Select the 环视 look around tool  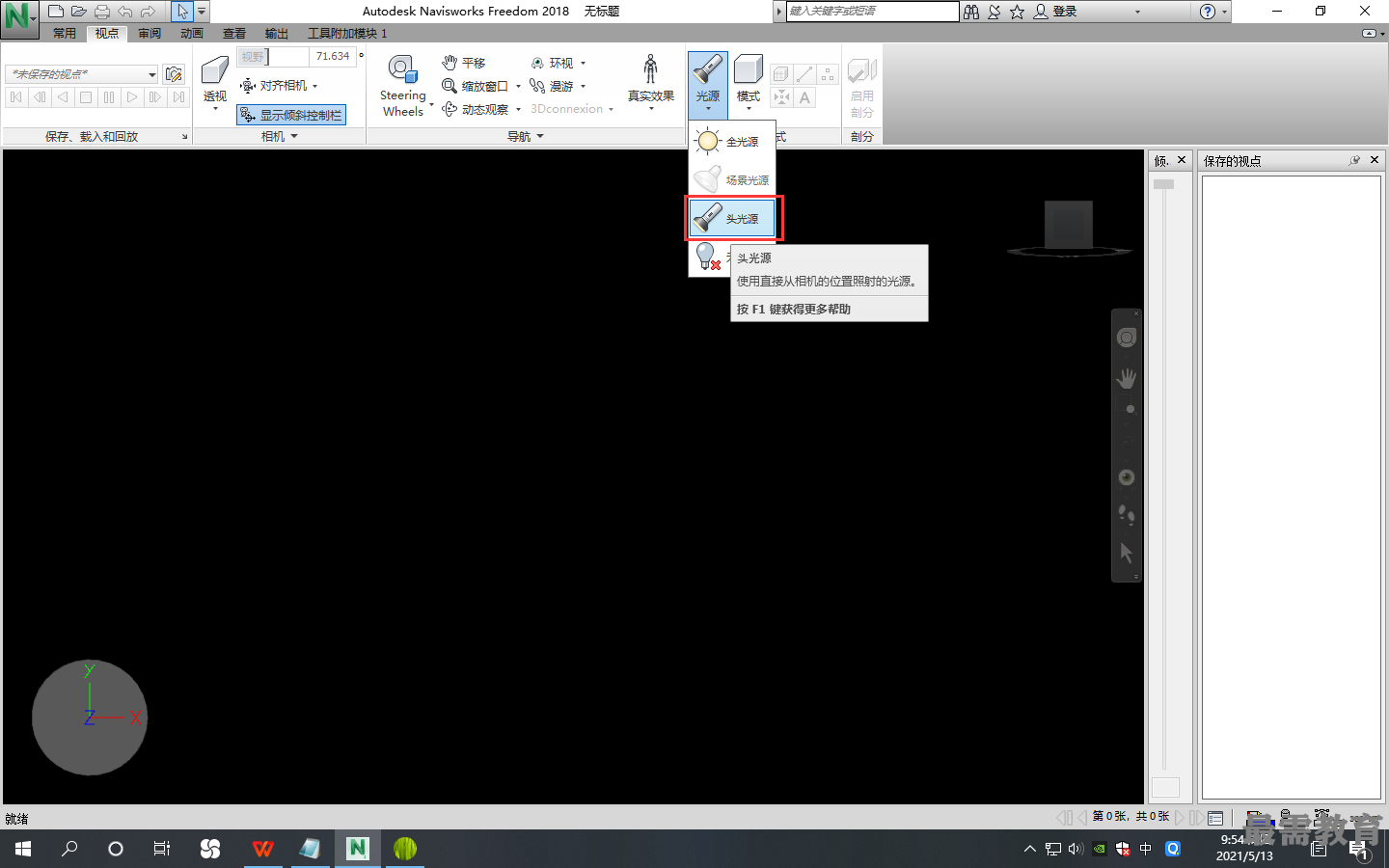point(552,63)
